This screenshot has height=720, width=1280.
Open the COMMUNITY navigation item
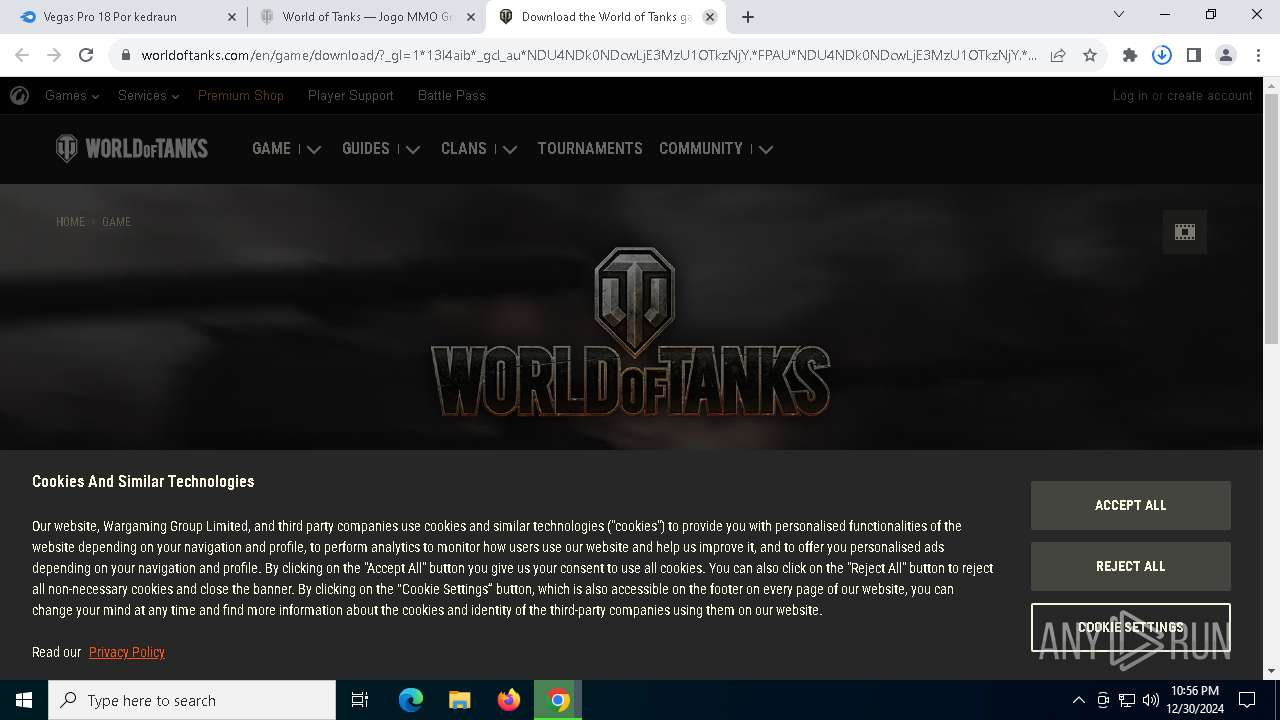point(701,148)
